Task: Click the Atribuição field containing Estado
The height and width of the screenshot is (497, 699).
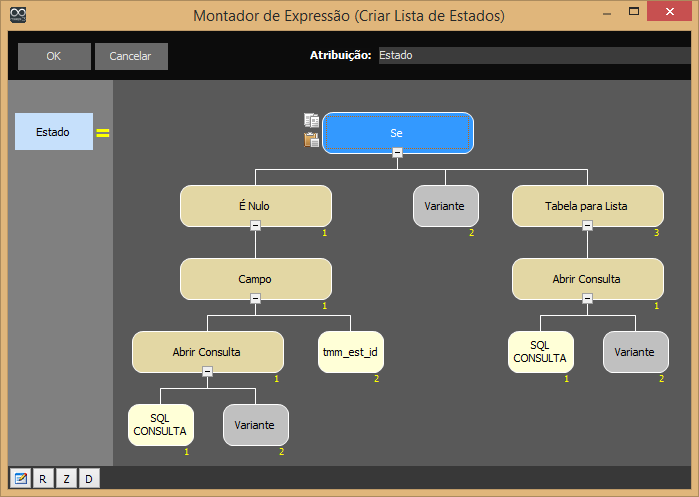Action: pyautogui.click(x=530, y=56)
